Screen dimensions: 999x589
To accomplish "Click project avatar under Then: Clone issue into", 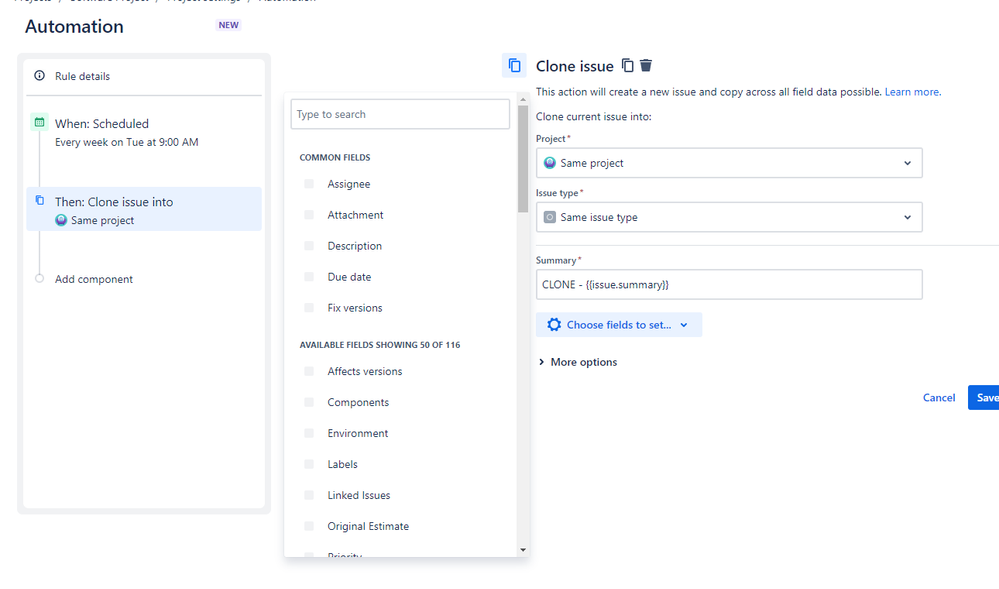I will tap(61, 221).
